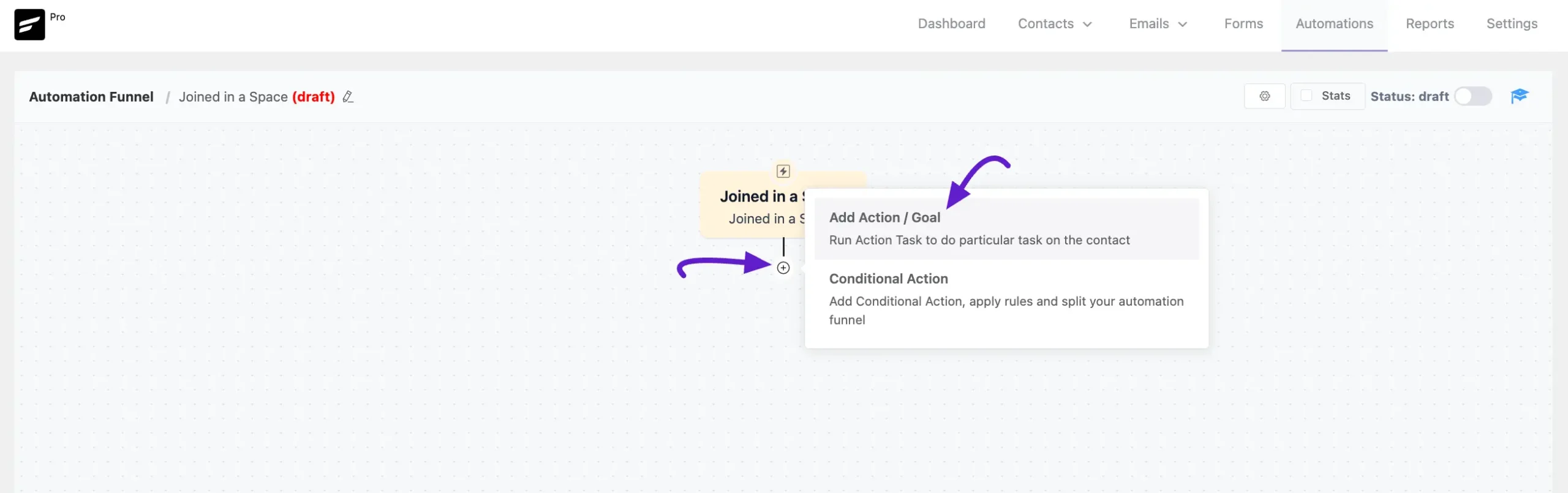Click the FluentCRM logo icon
The width and height of the screenshot is (1568, 493).
(x=29, y=24)
